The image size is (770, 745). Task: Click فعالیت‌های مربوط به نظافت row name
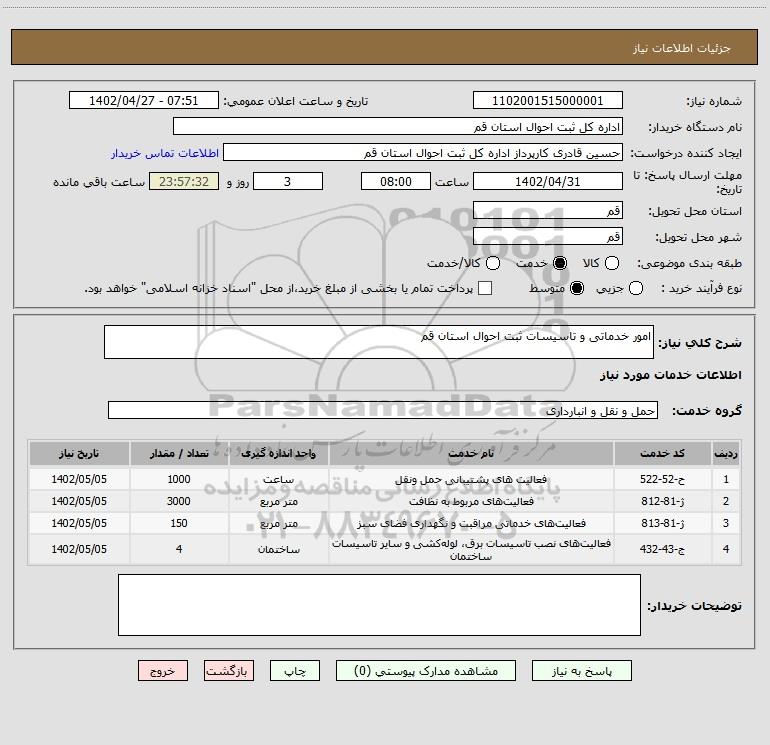click(x=471, y=501)
